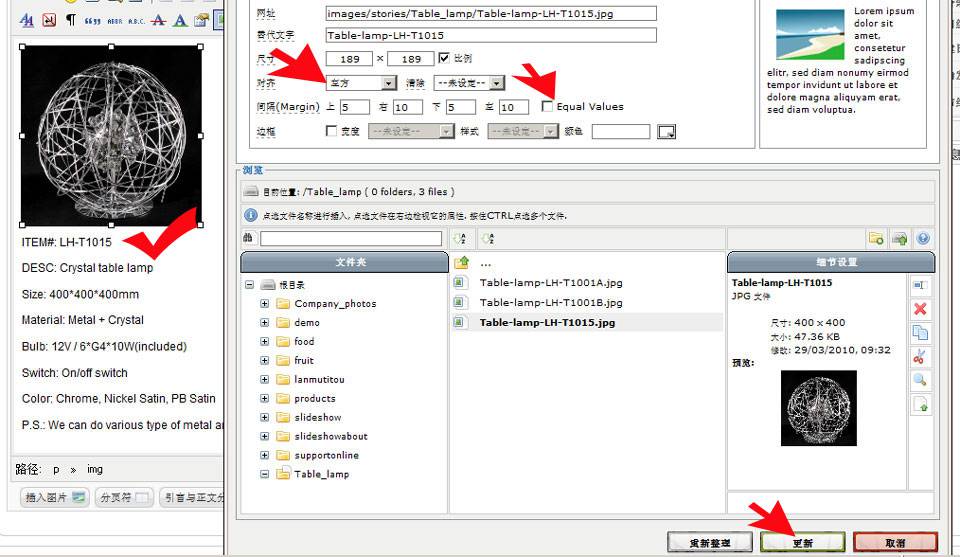Image resolution: width=960 pixels, height=557 pixels.
Task: Click the p element in the path bar
Action: (x=56, y=470)
